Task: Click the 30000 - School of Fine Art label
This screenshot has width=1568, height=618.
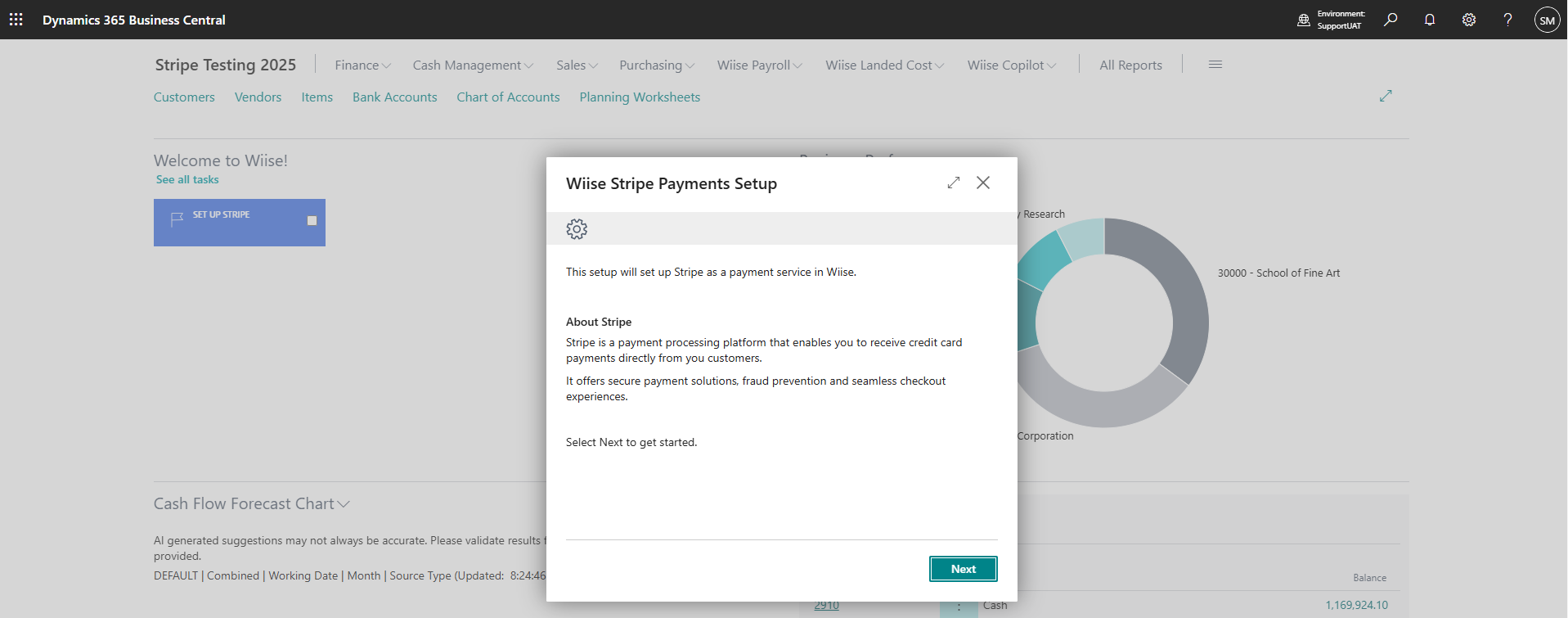Action: (x=1278, y=273)
